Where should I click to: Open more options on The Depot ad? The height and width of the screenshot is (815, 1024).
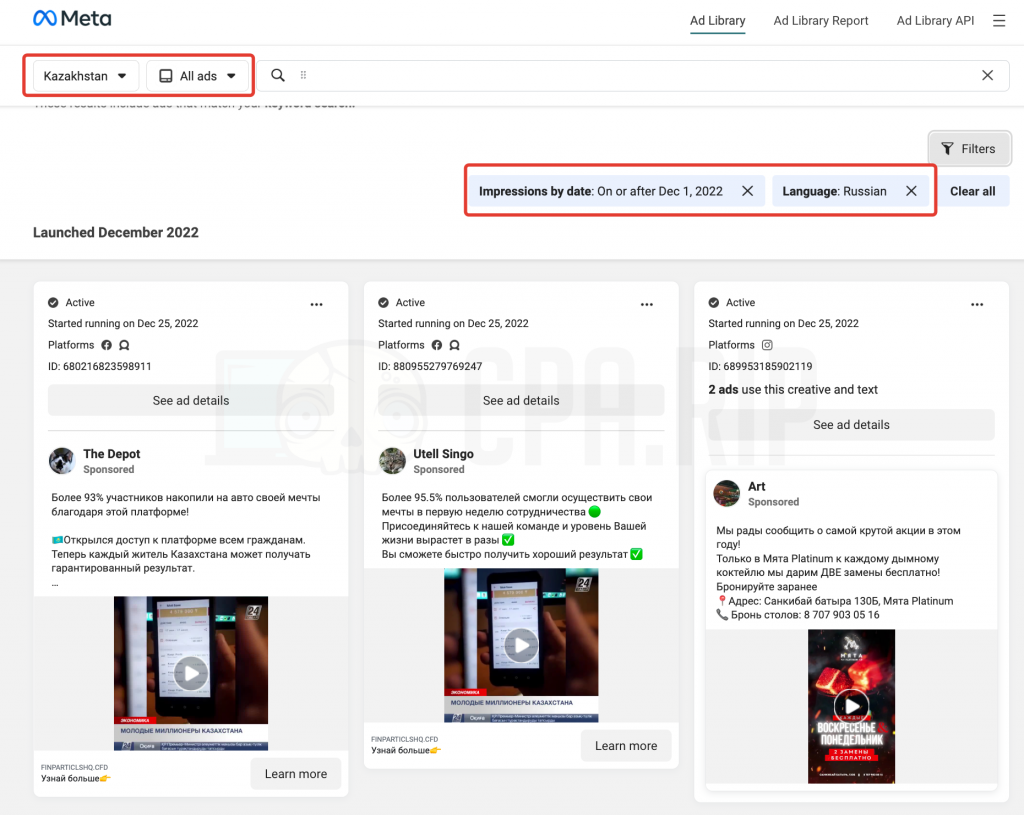click(317, 304)
